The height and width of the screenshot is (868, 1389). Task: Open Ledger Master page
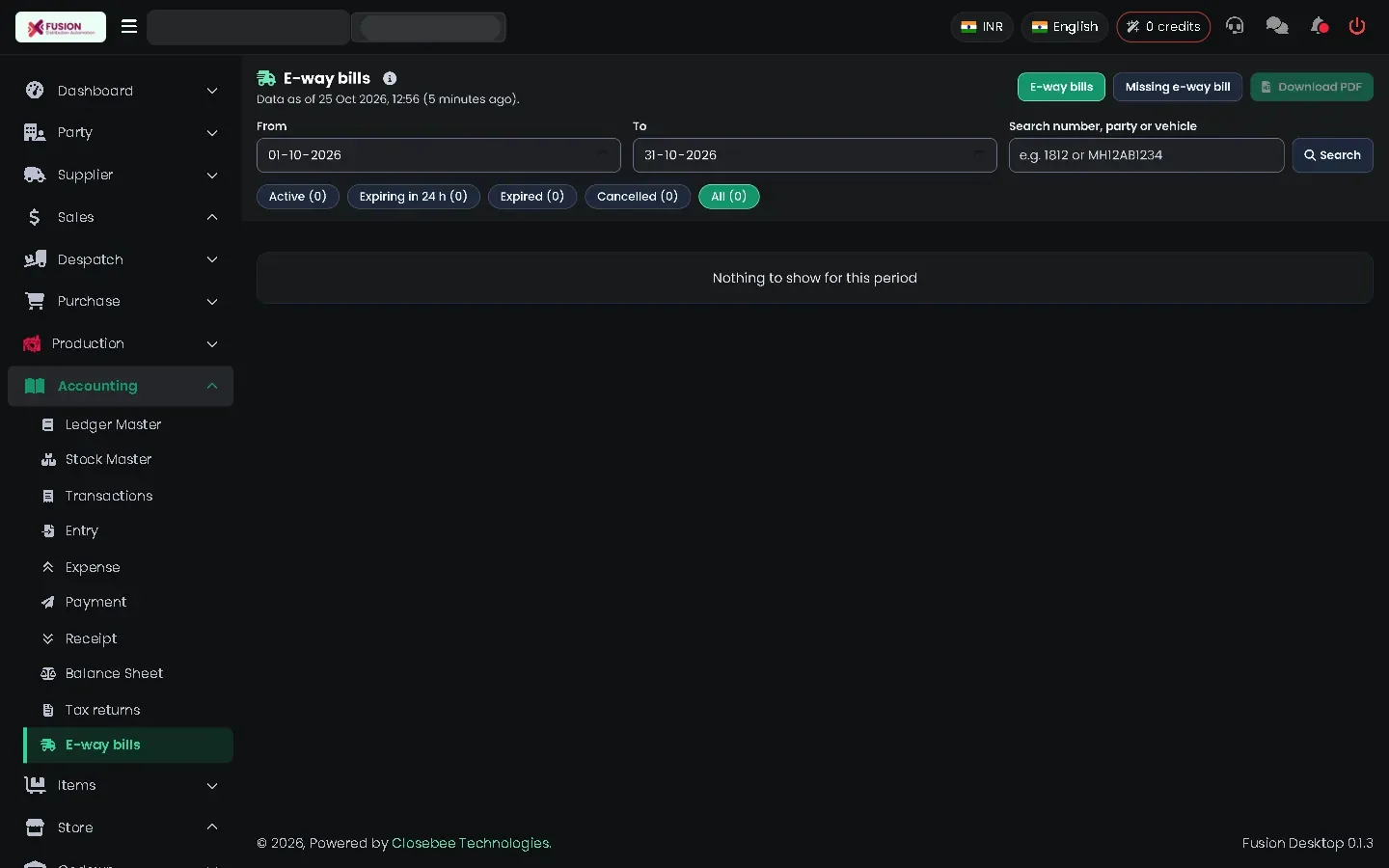pyautogui.click(x=128, y=424)
